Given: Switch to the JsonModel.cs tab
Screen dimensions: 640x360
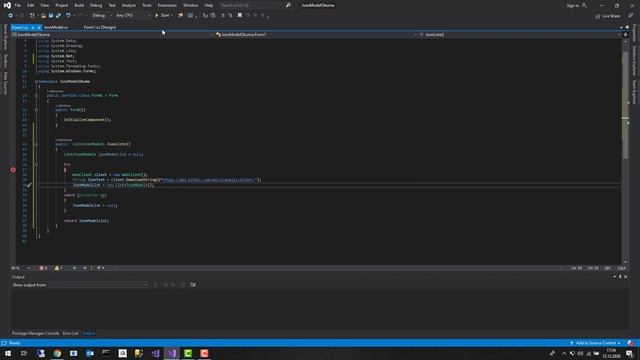Looking at the screenshot, I should click(x=56, y=27).
